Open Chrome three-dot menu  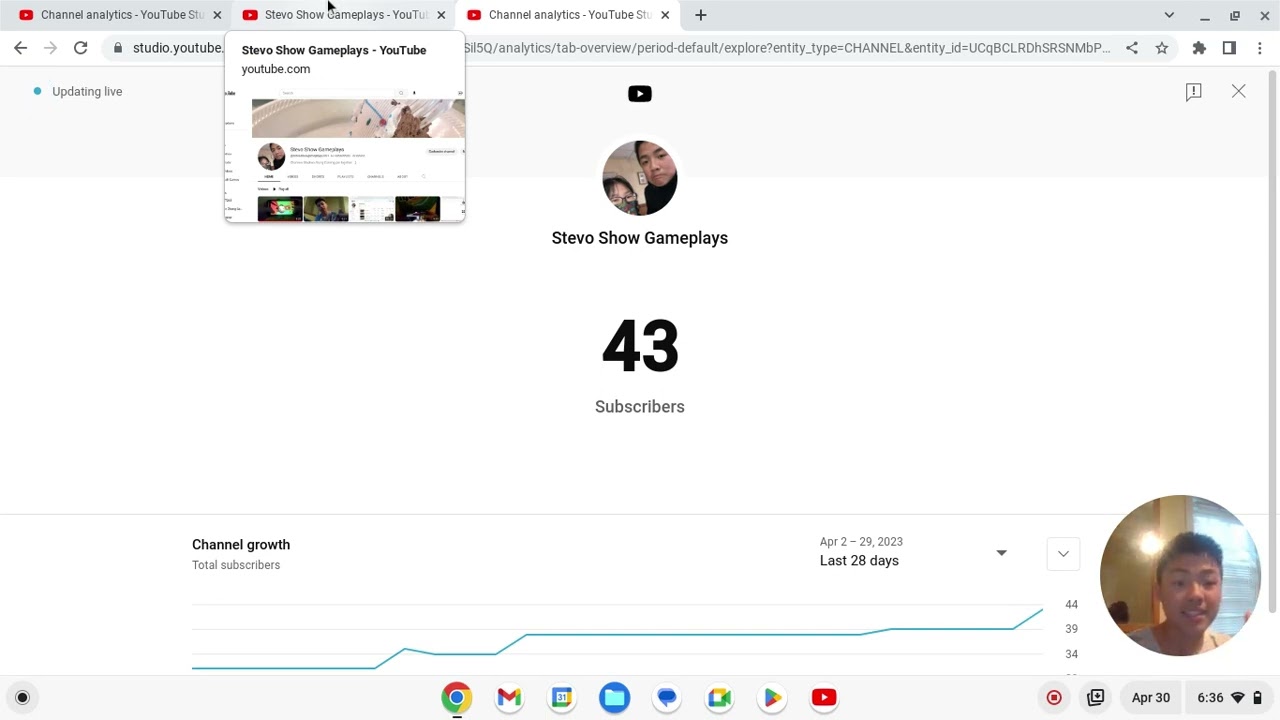(1259, 48)
